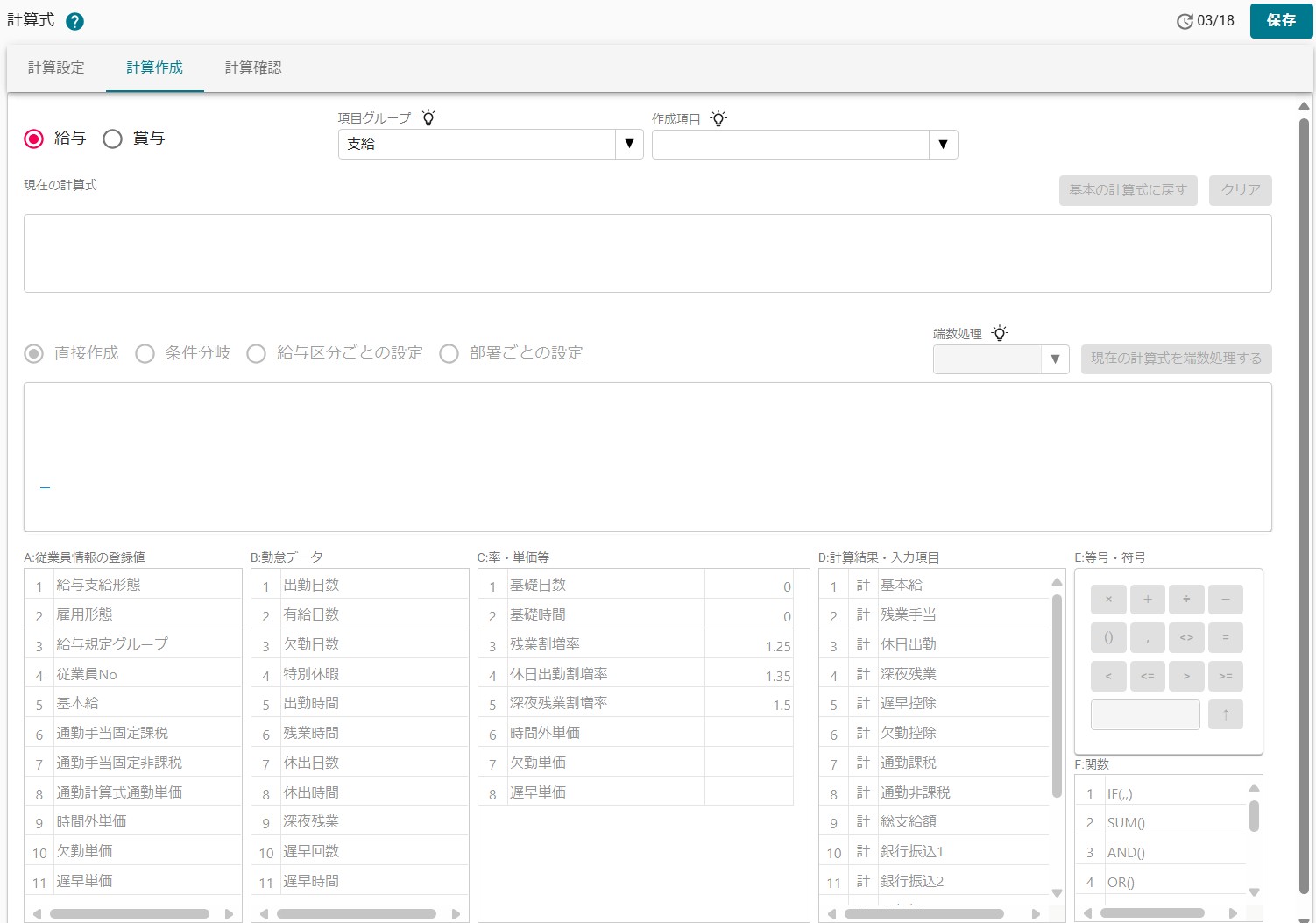The height and width of the screenshot is (923, 1316).
Task: Select 深夜残業割増率 row
Action: coord(636,703)
